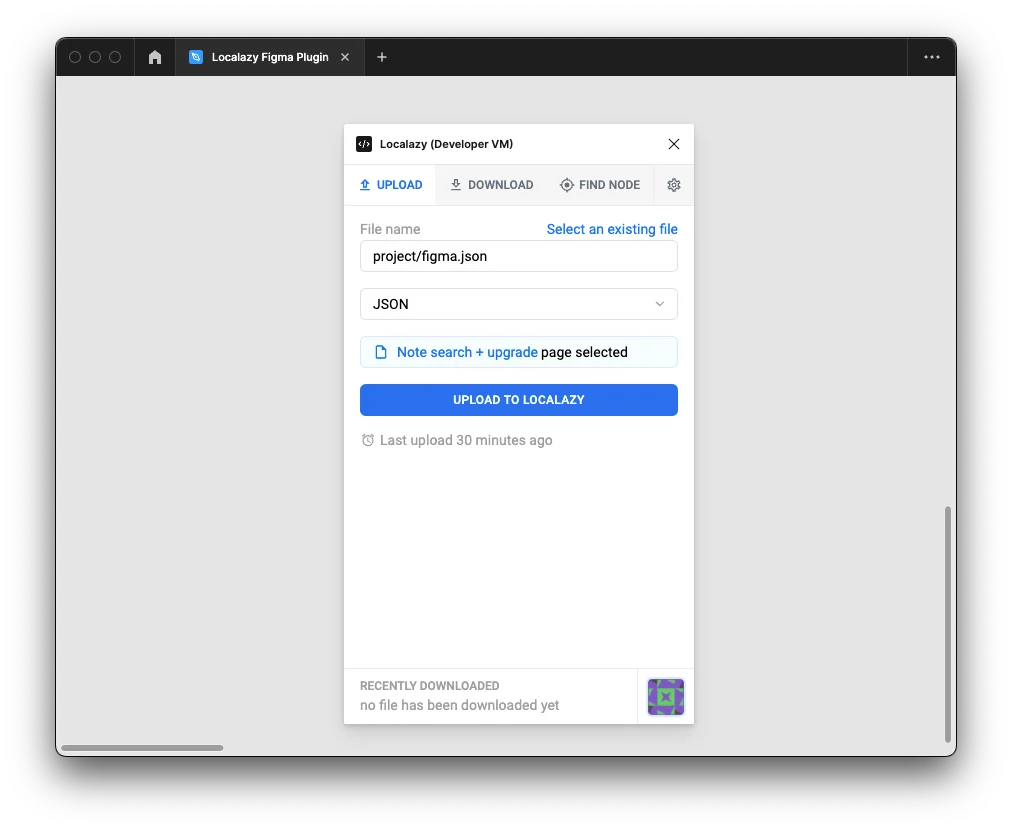
Task: Click the document icon next to Note search
Action: pos(380,352)
